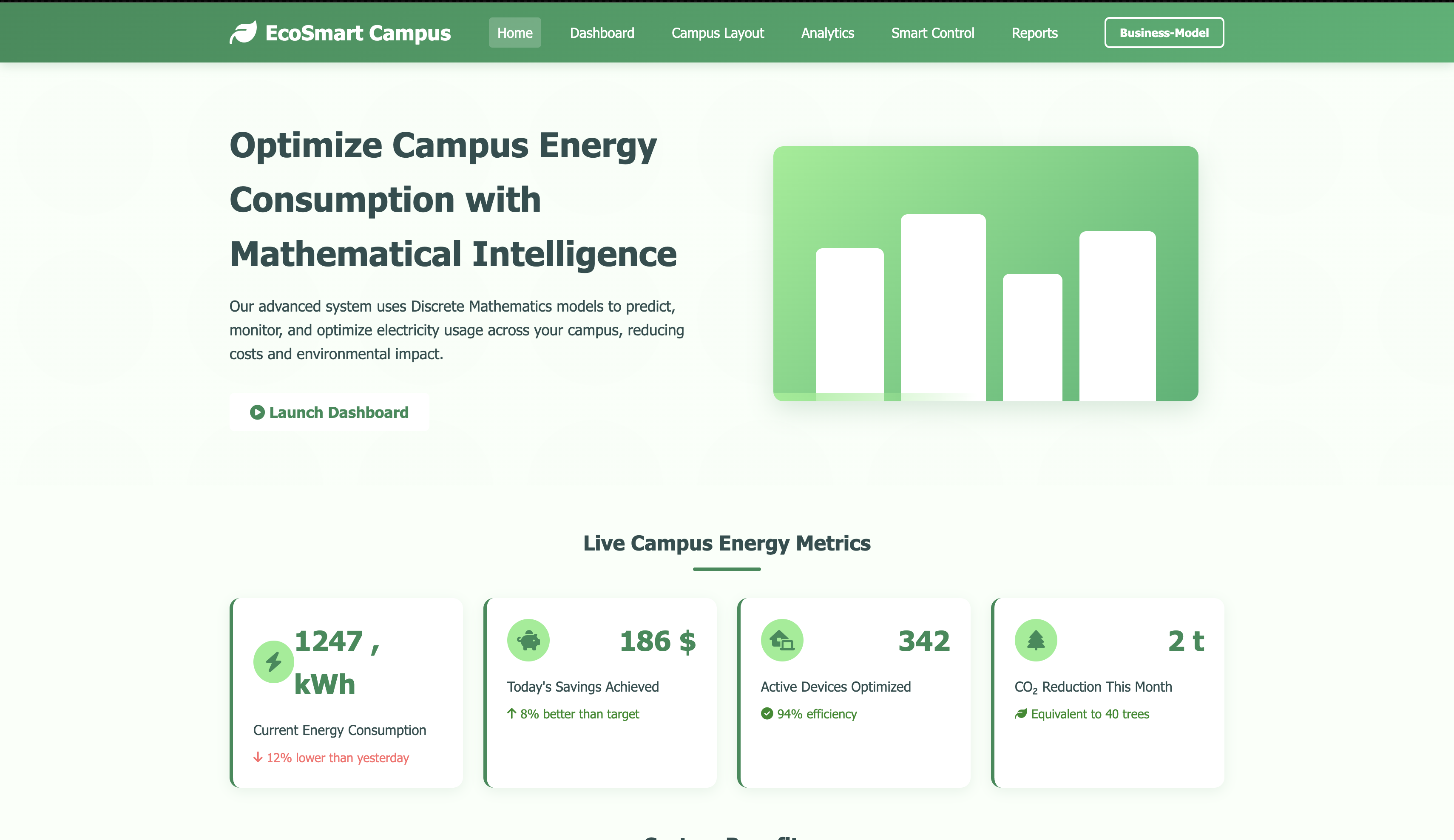
Task: Click the green checkmark beside 94% efficiency
Action: (x=767, y=714)
